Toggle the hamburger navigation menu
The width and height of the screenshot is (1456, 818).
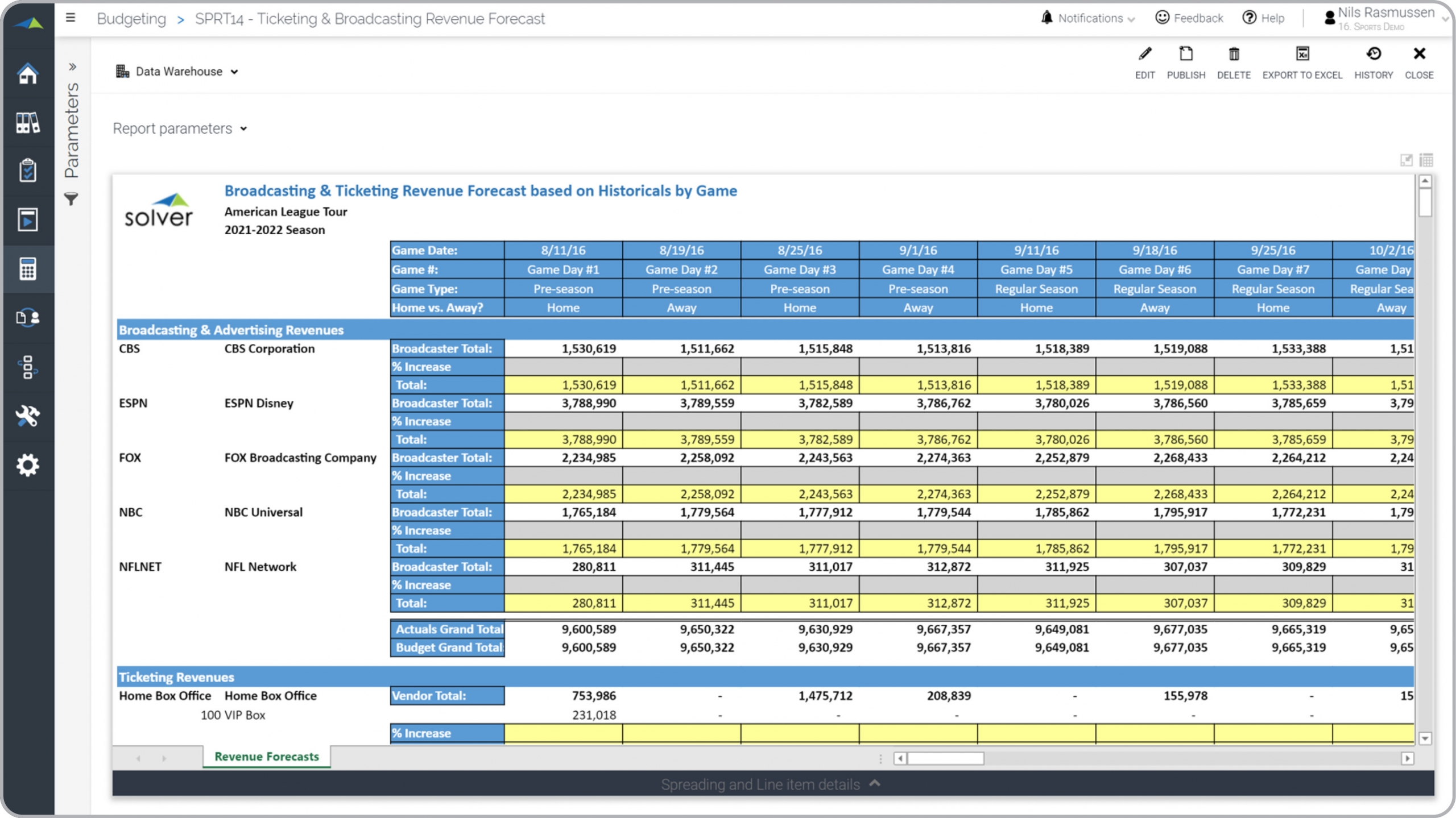pos(71,18)
